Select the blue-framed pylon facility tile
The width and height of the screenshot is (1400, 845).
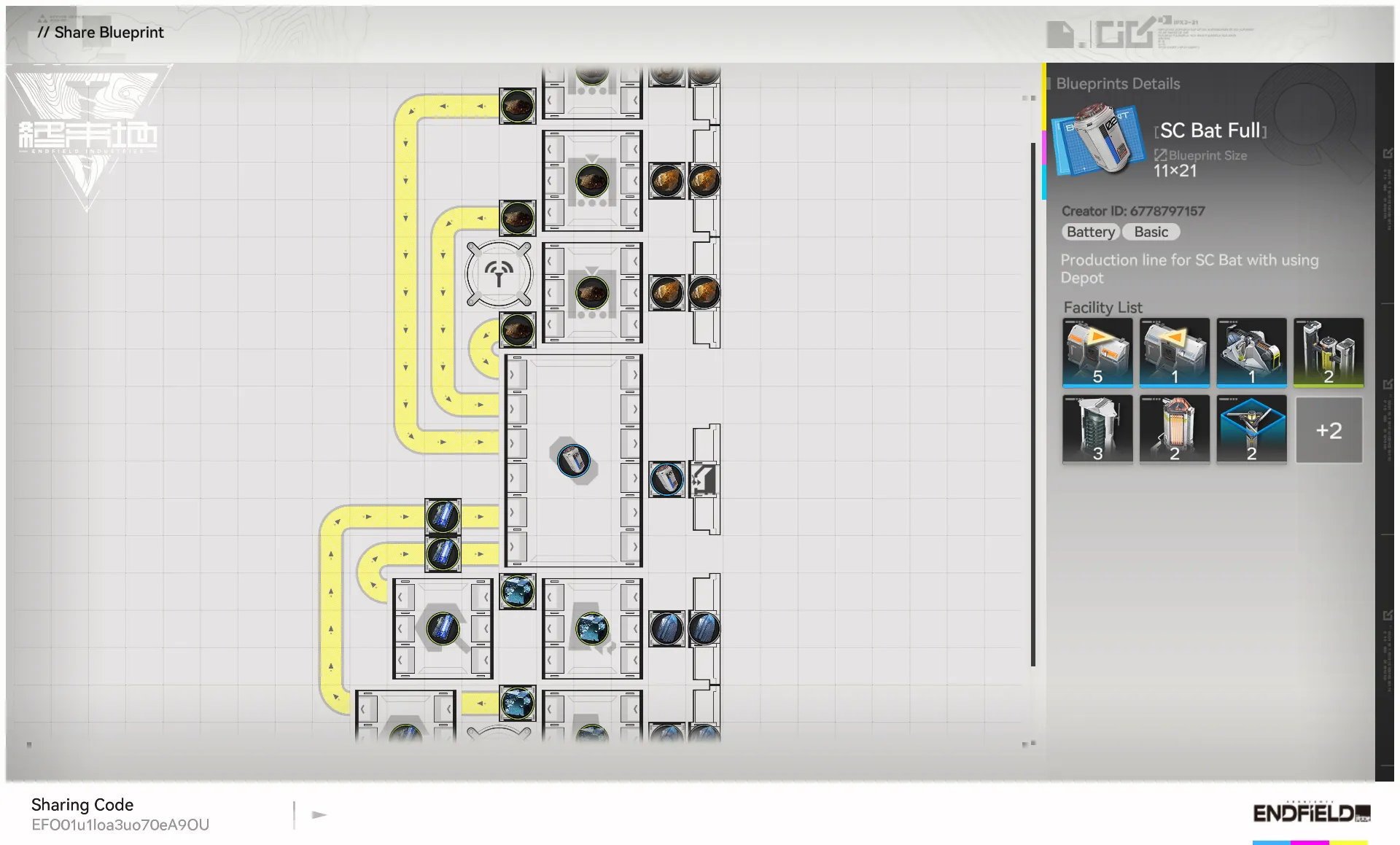pyautogui.click(x=1251, y=429)
